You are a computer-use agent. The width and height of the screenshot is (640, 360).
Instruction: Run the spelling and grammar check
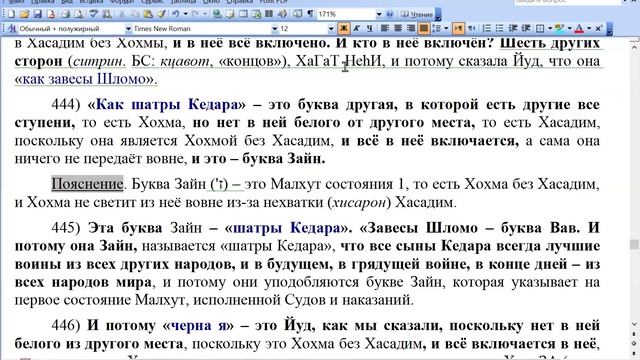point(93,14)
